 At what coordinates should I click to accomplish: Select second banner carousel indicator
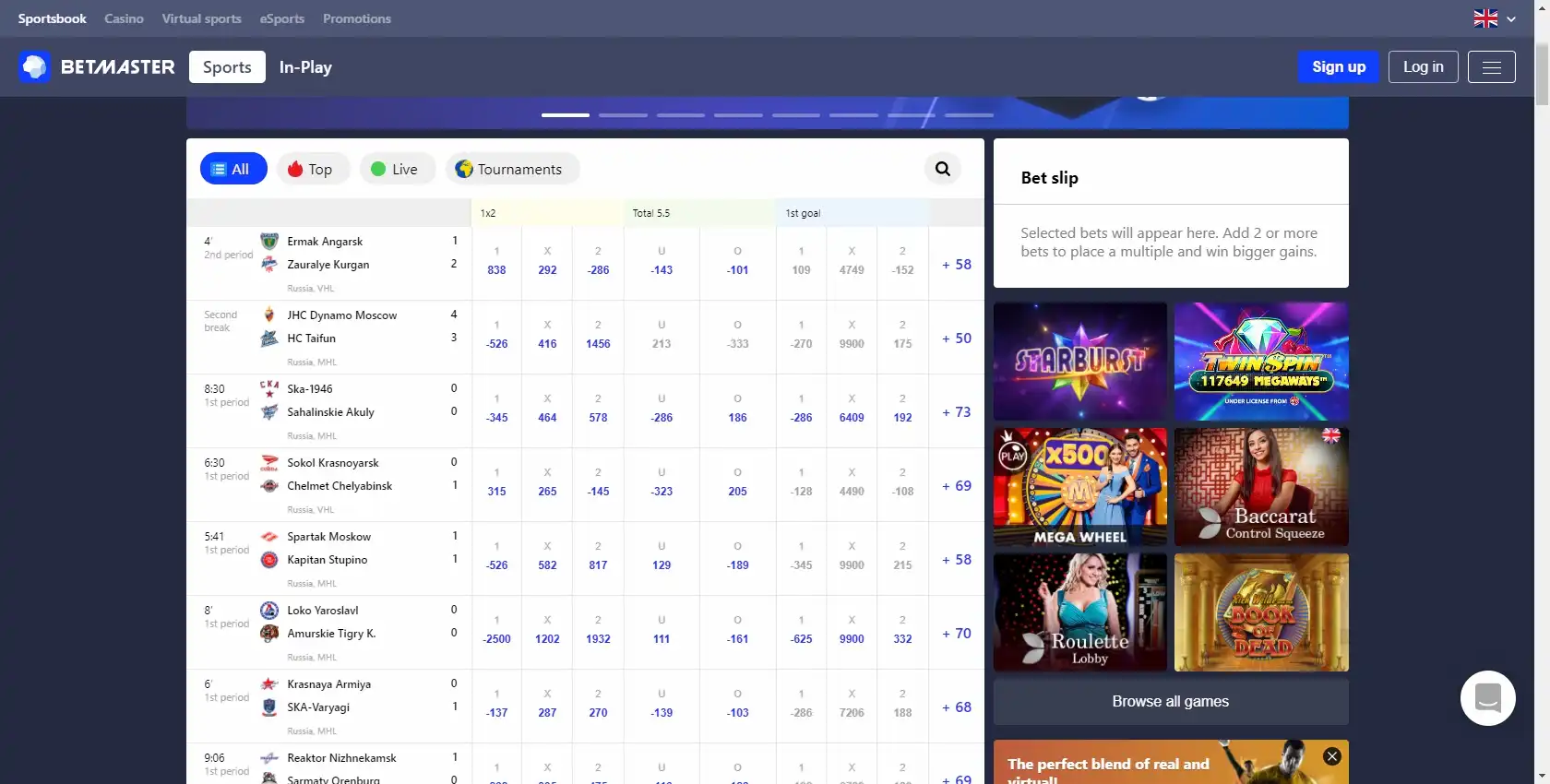[x=623, y=115]
